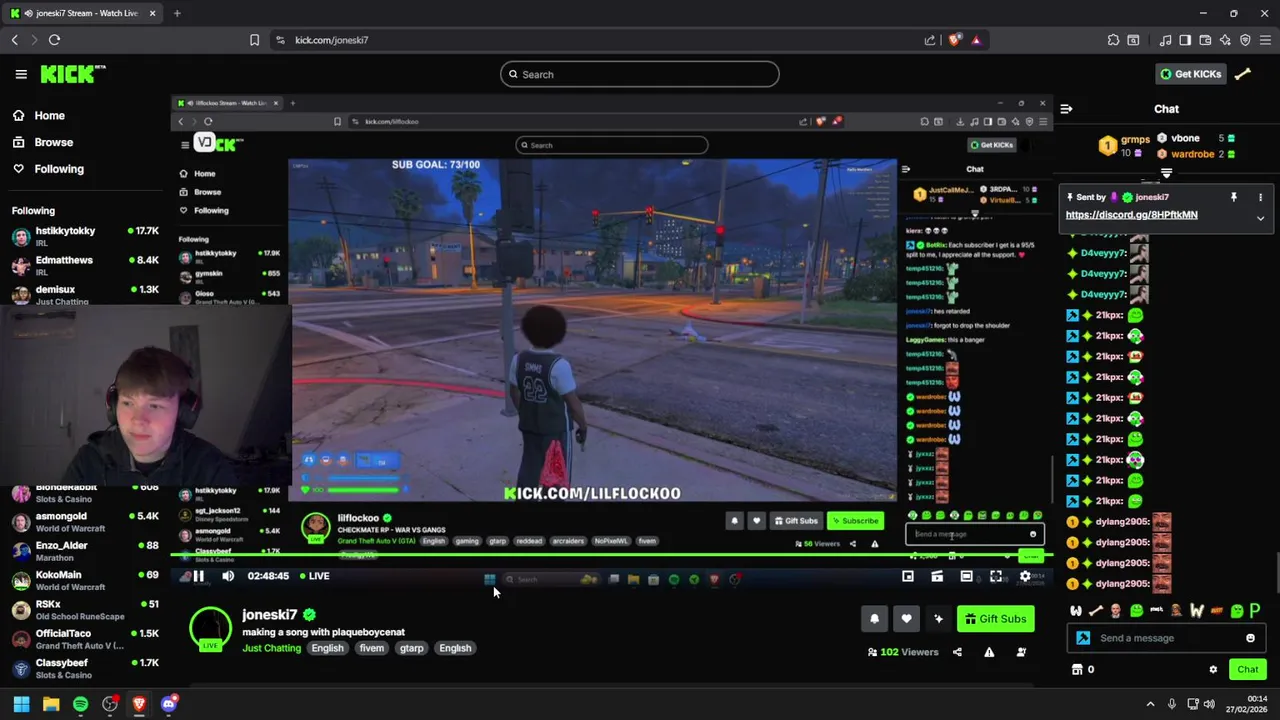Open demisux channel in Following list
The width and height of the screenshot is (1280, 720).
coord(85,295)
